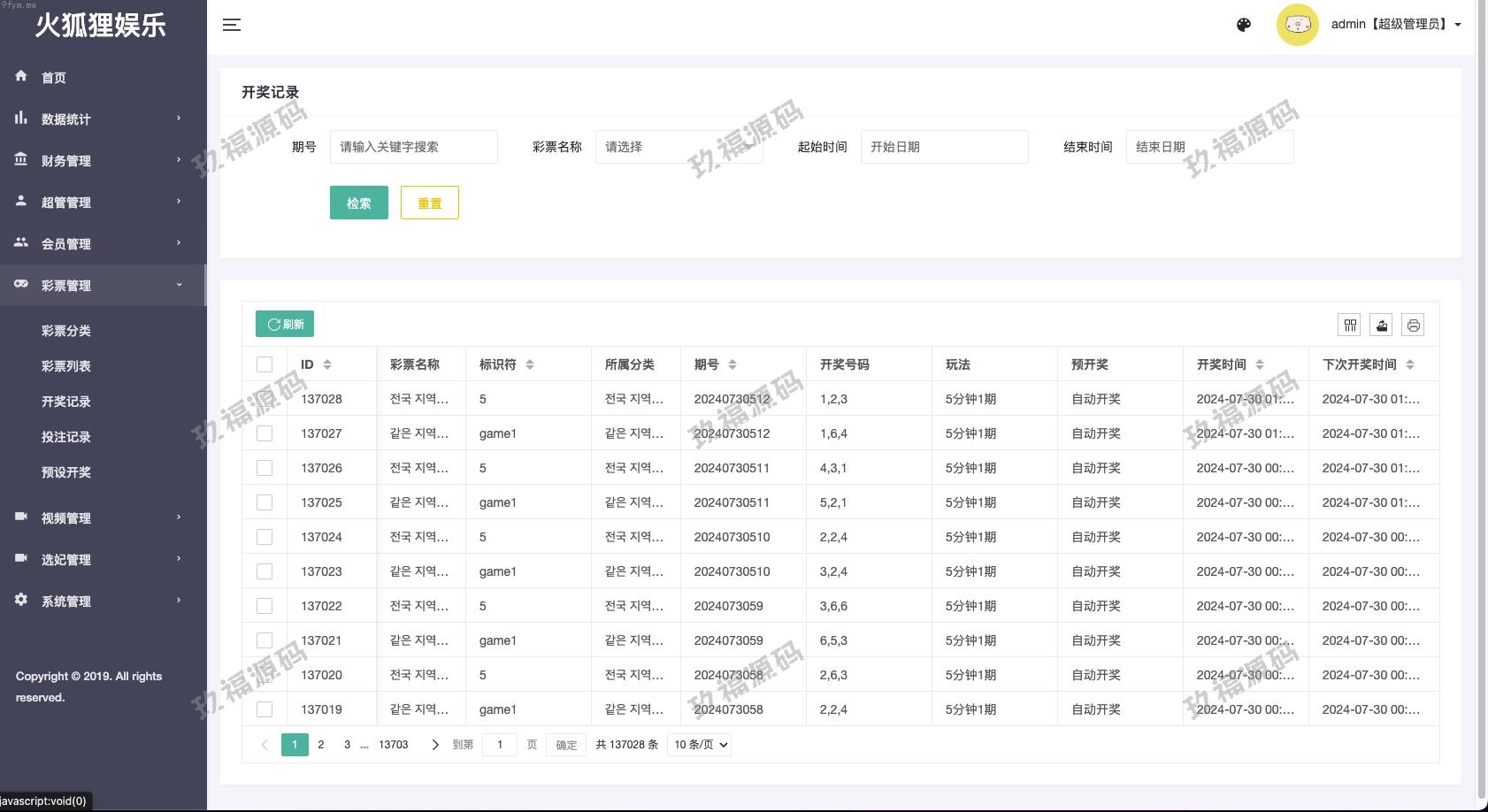Screen dimensions: 1488x812
Task: Click the admin avatar image
Action: tap(1297, 25)
